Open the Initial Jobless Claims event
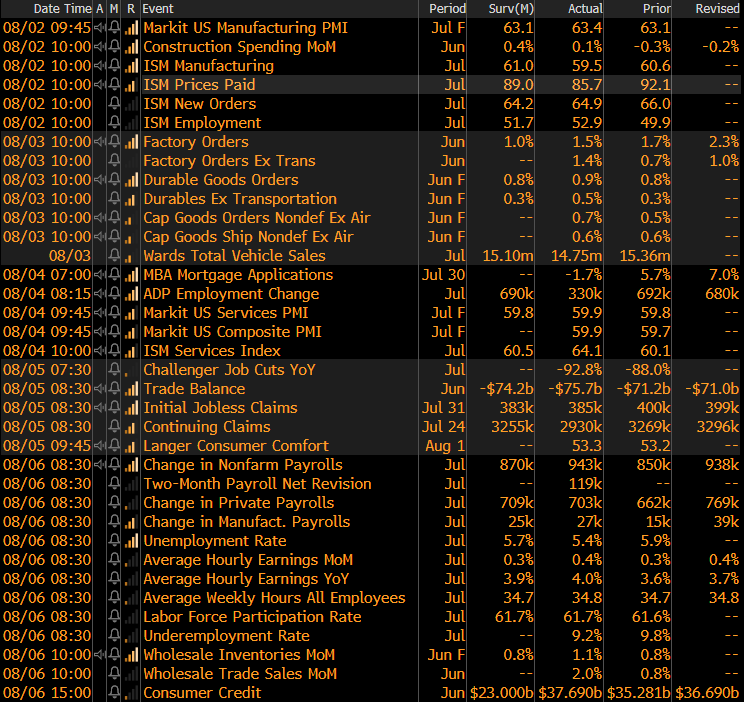 pyautogui.click(x=220, y=408)
